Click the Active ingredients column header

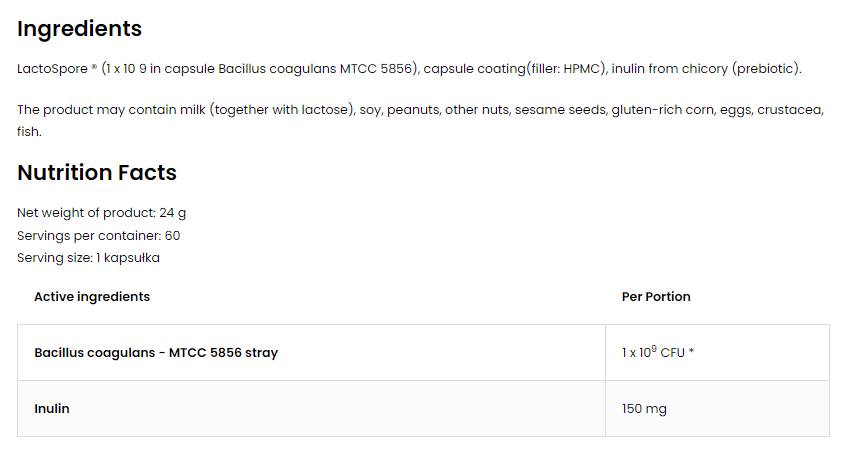[x=92, y=297]
